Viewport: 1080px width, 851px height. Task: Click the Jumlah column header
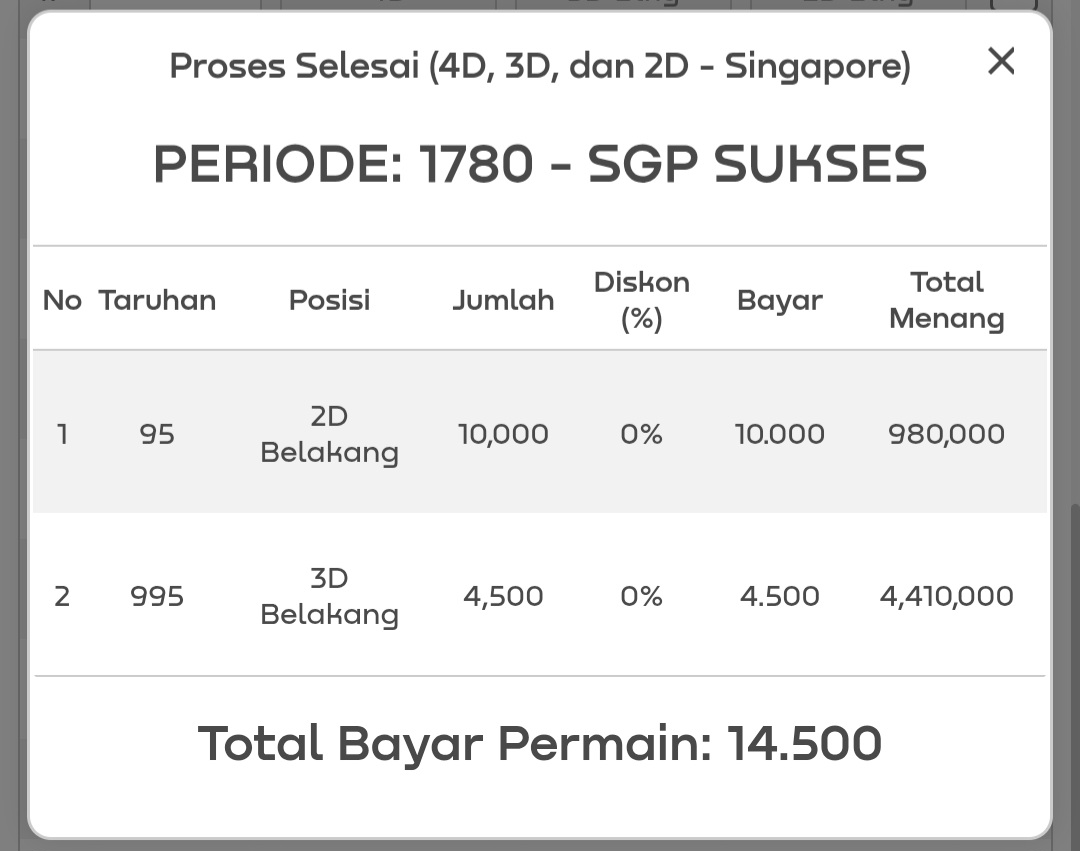(x=503, y=300)
